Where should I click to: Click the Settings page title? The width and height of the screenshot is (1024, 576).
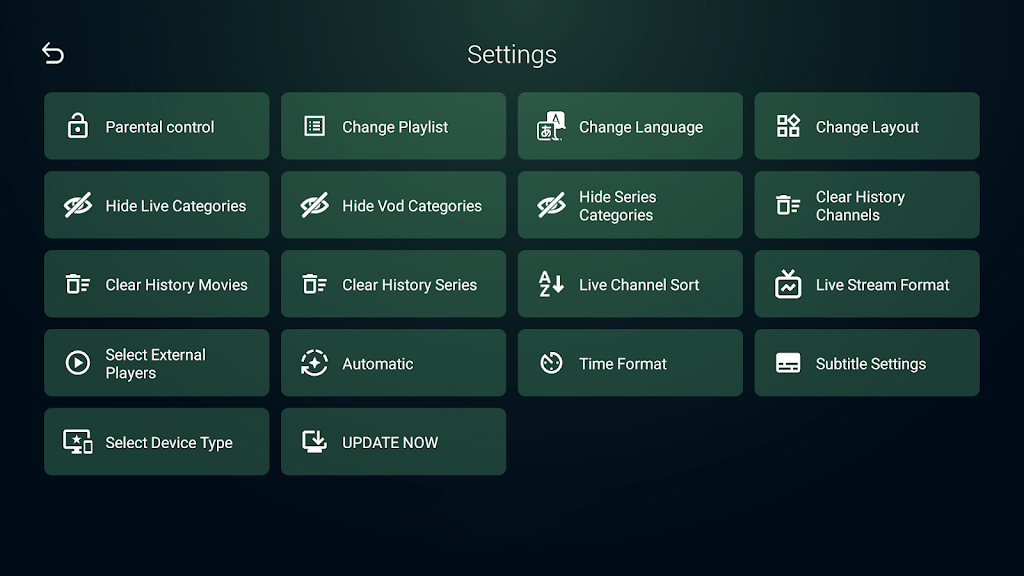pos(512,54)
